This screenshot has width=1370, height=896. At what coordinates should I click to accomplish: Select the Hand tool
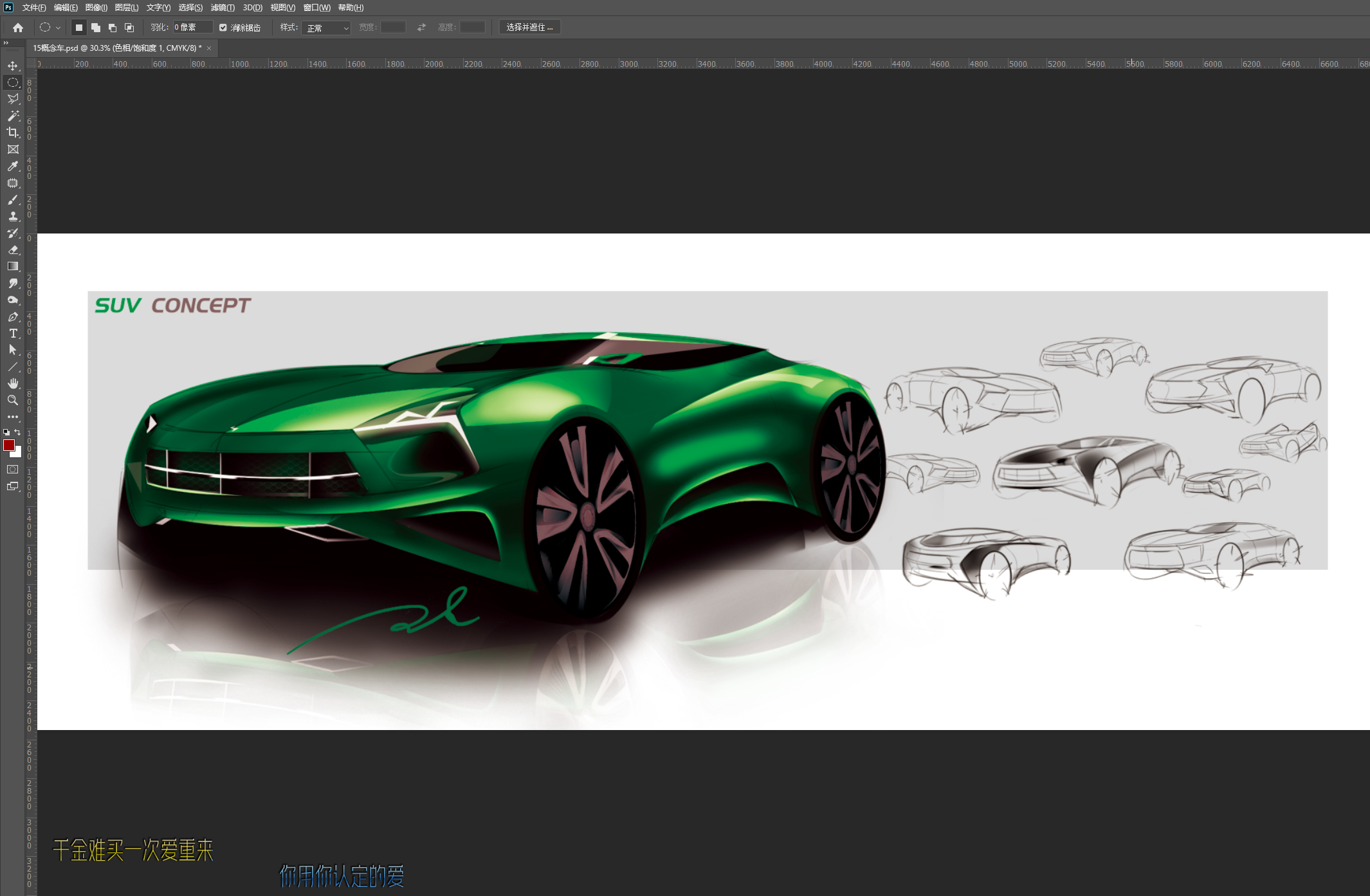[13, 383]
